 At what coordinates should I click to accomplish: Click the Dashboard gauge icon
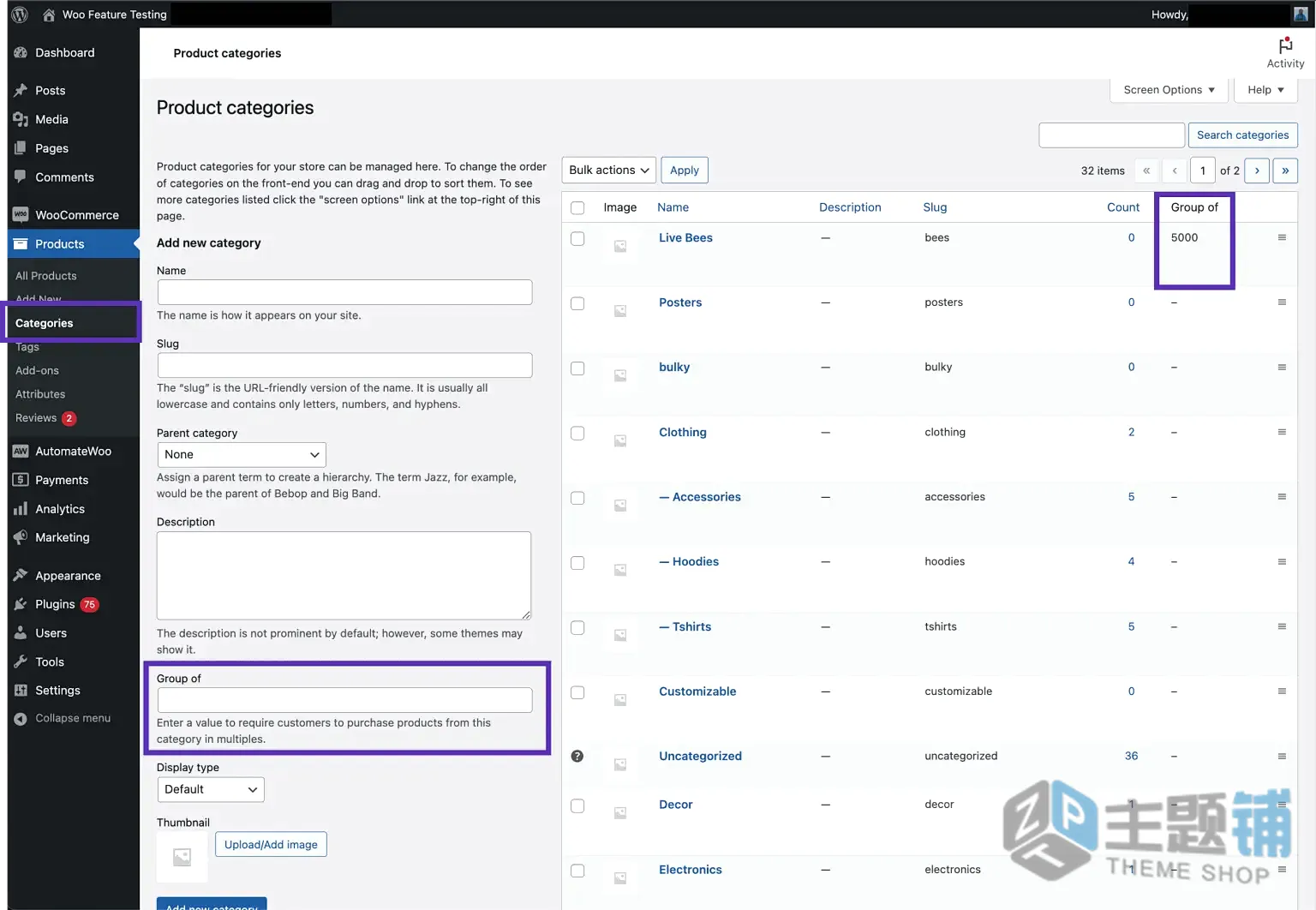21,52
